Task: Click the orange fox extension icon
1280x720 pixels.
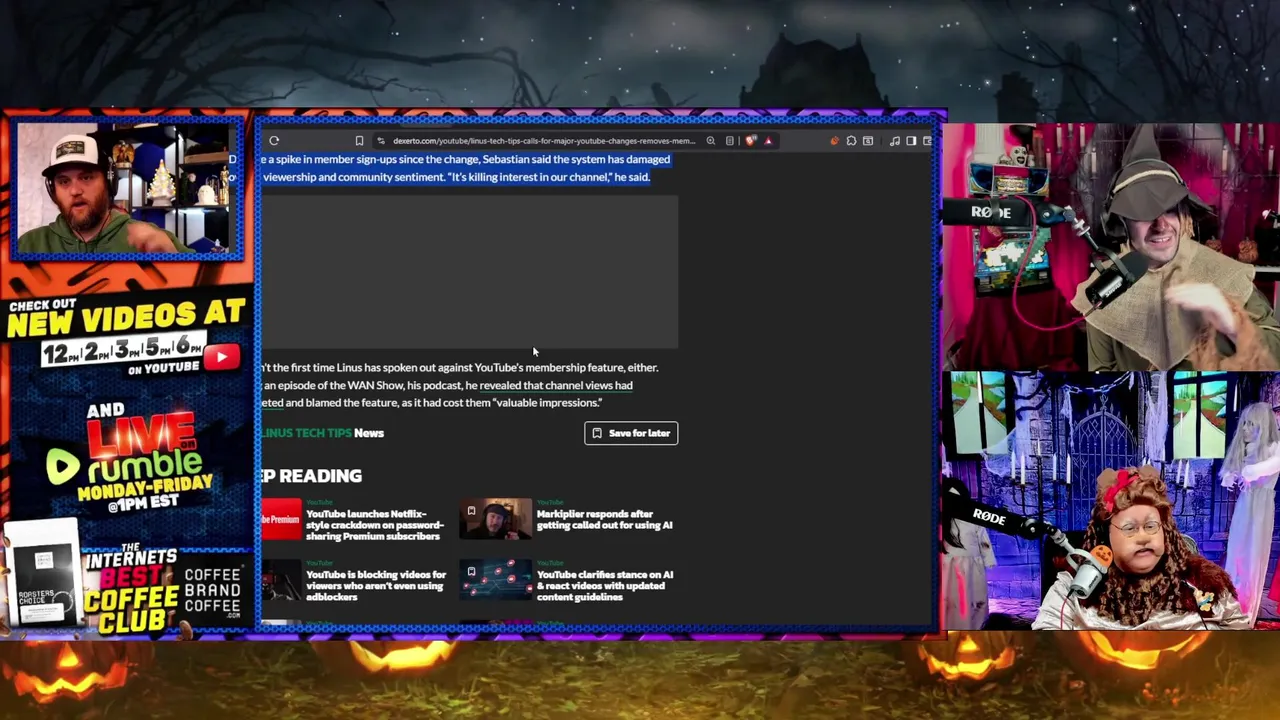Action: pos(834,141)
